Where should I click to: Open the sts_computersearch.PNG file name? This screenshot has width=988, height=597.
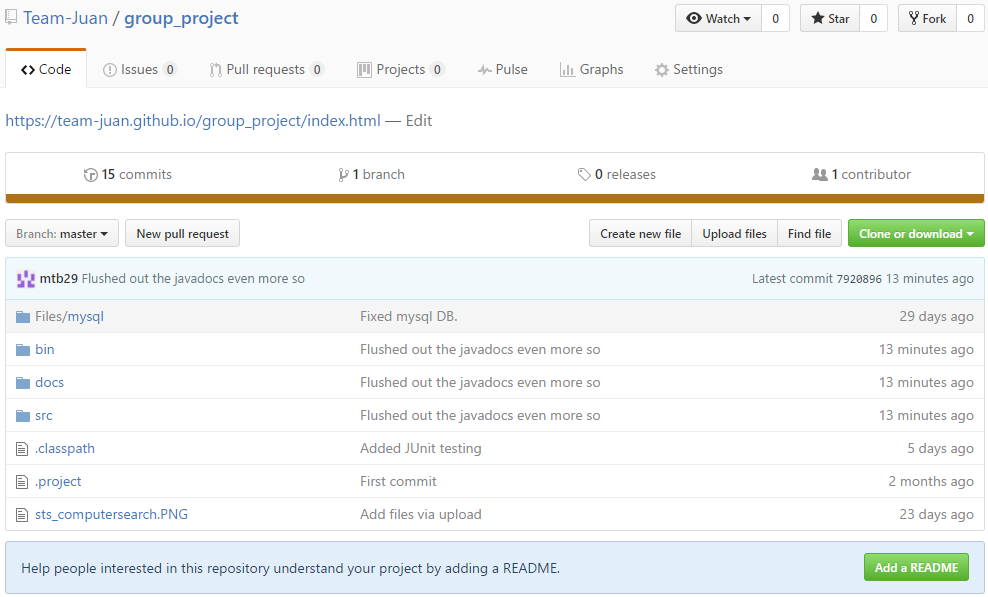112,514
